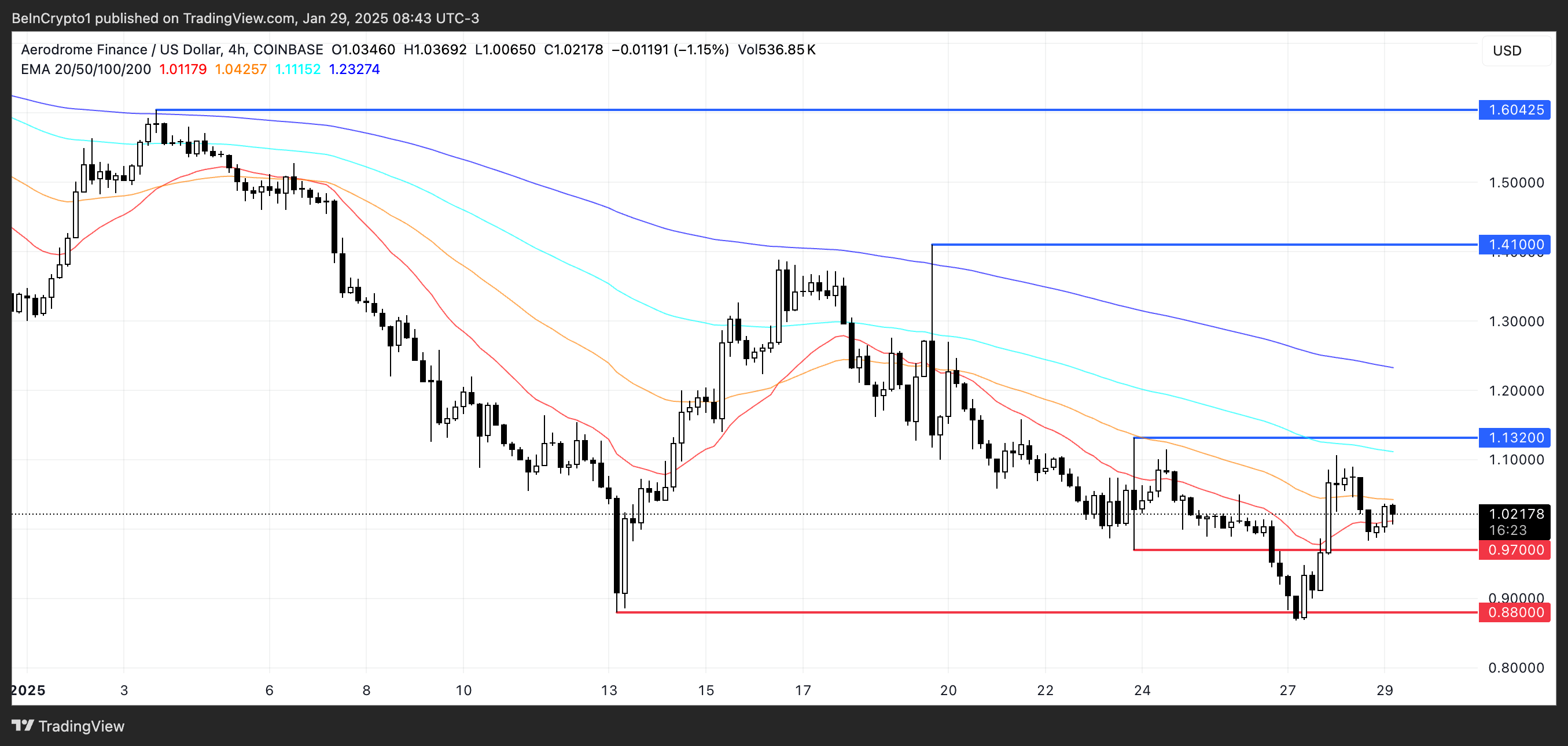
Task: Click the low value L1.00650
Action: [x=505, y=50]
